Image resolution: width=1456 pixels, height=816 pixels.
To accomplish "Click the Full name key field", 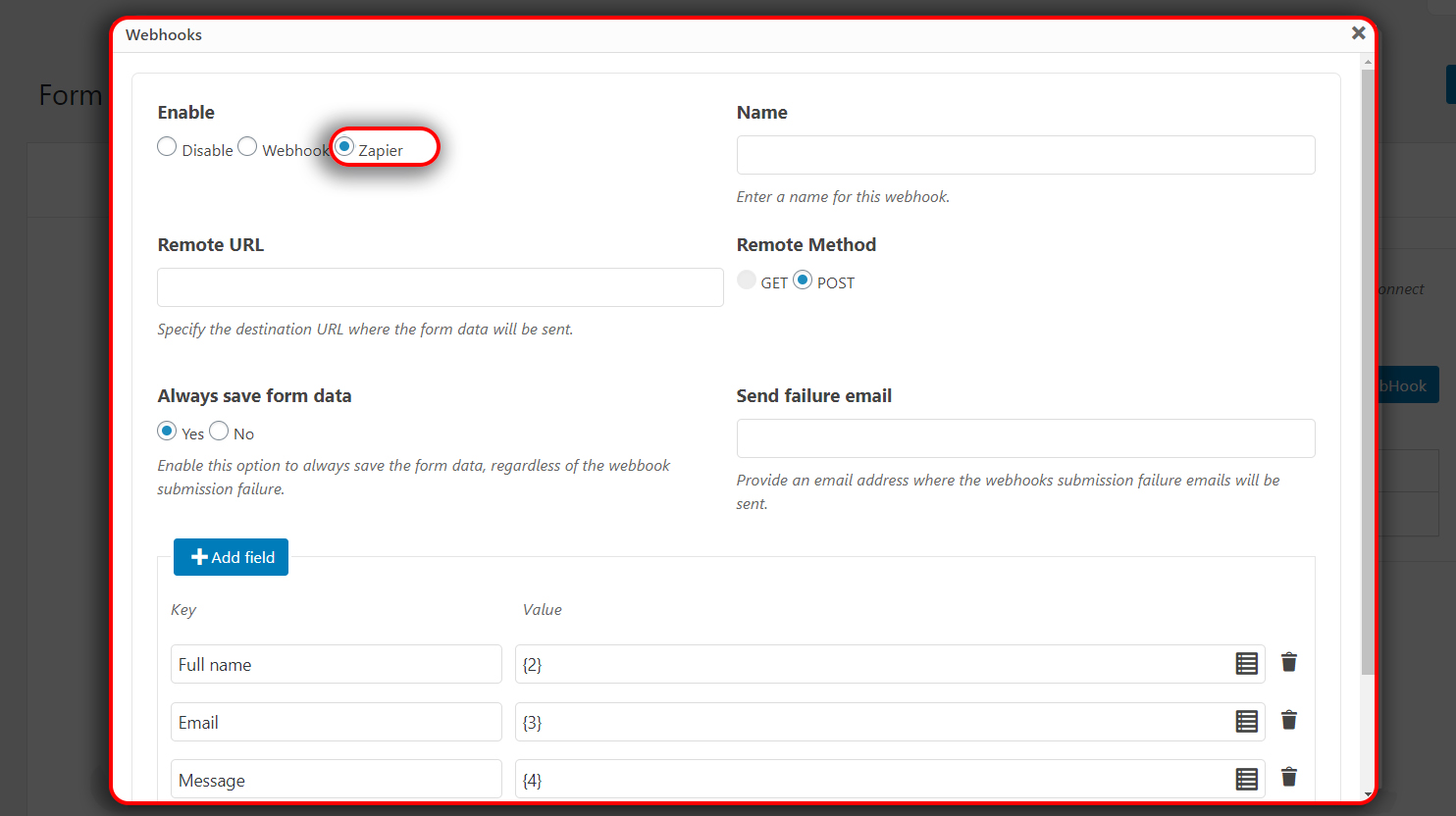I will 337,664.
